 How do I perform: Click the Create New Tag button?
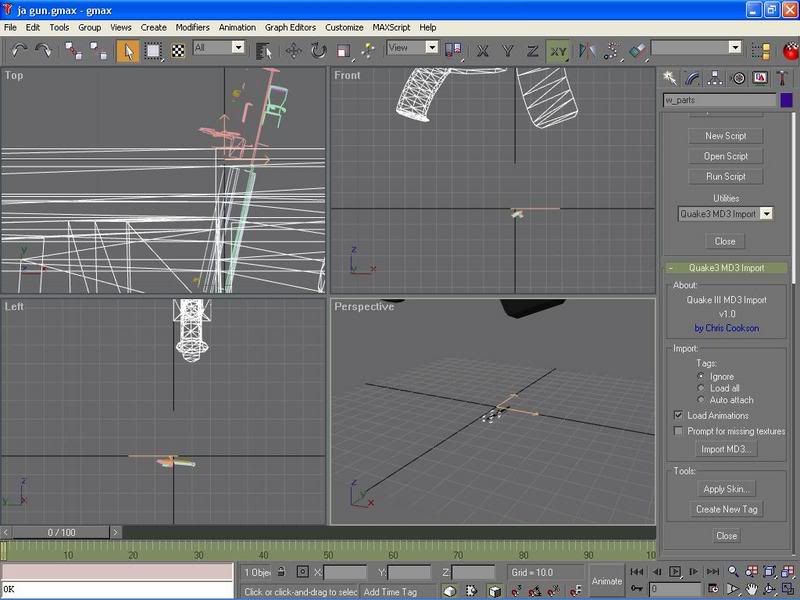coord(726,509)
